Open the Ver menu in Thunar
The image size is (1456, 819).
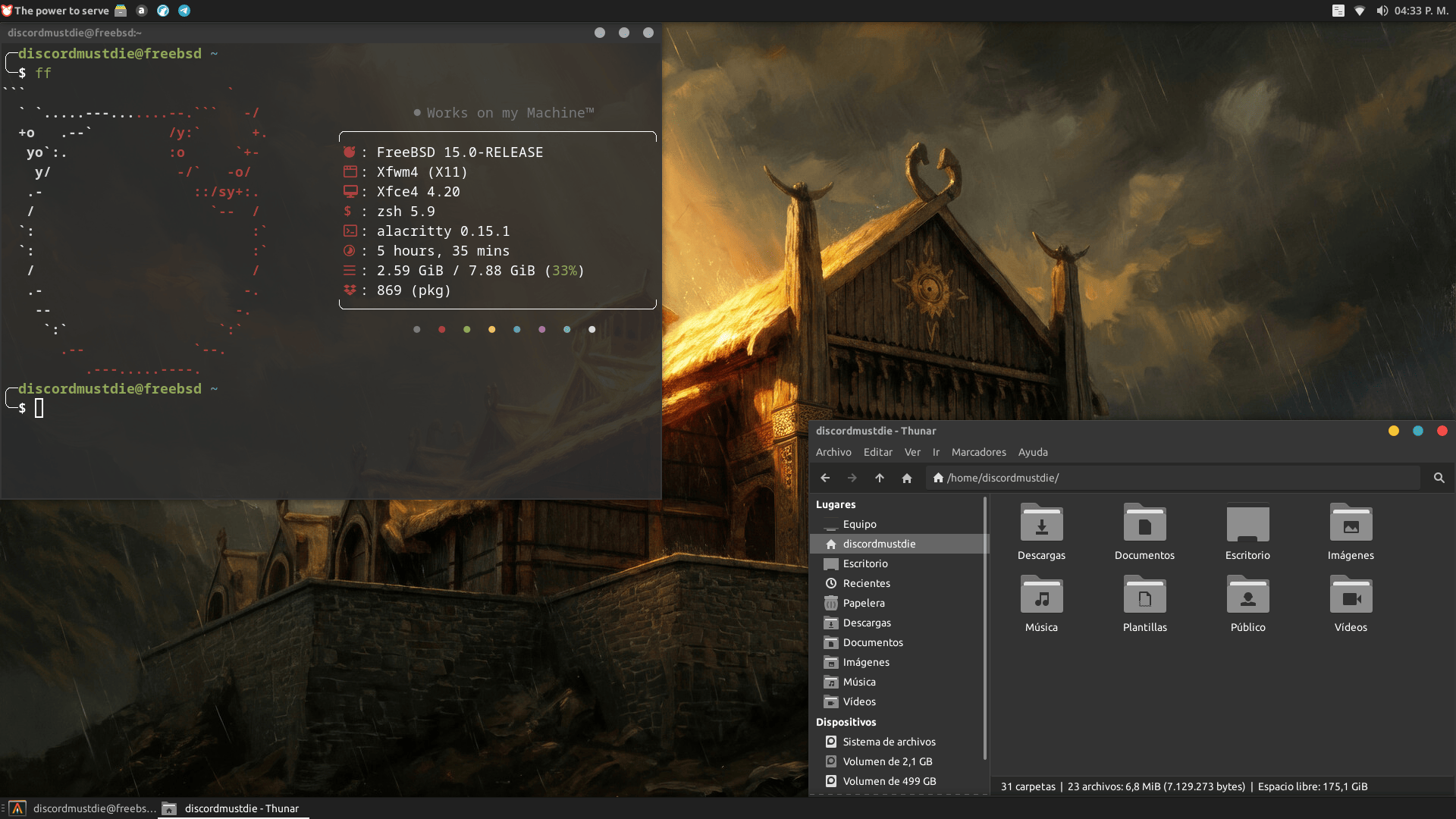point(912,452)
